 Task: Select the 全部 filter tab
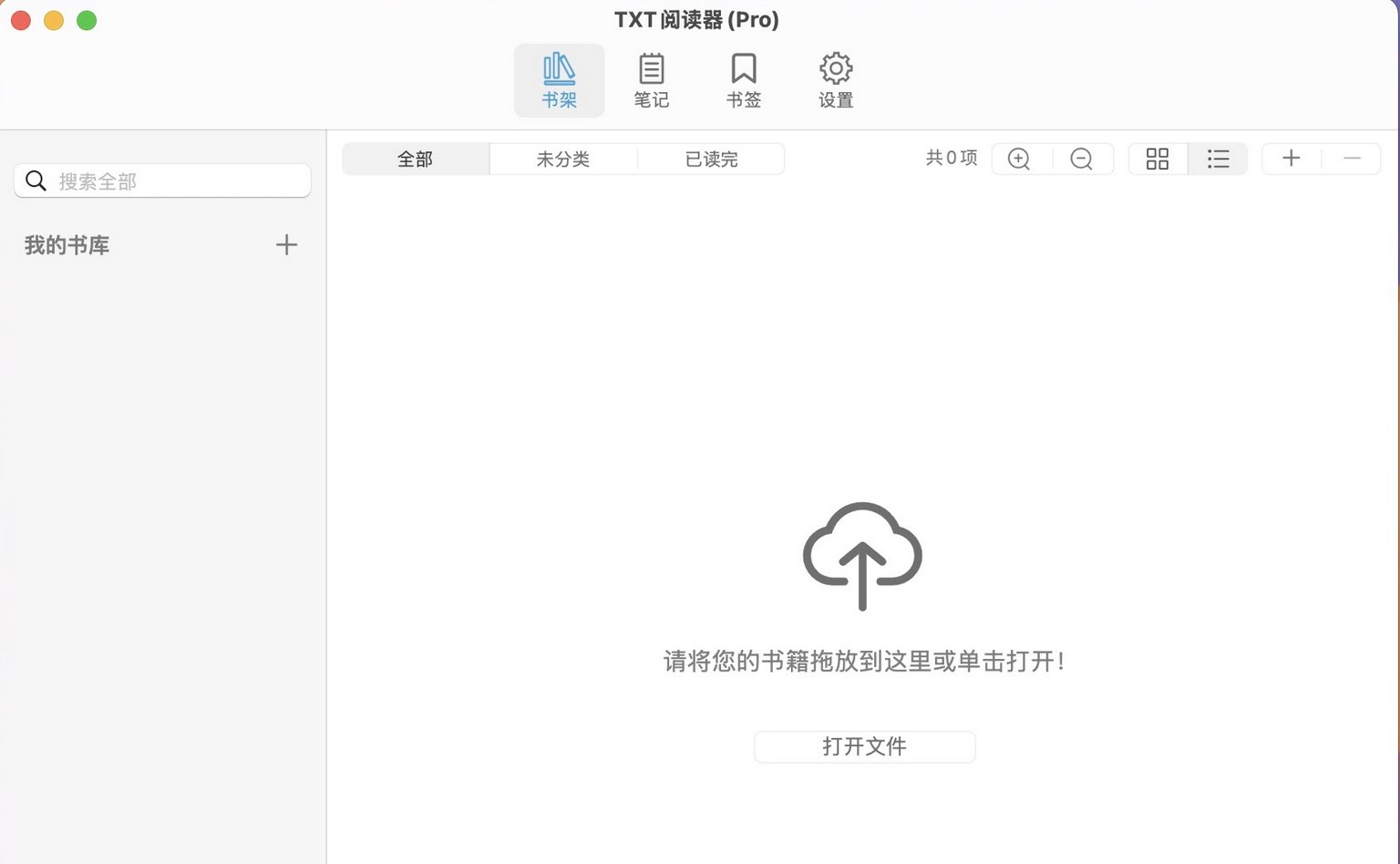416,159
